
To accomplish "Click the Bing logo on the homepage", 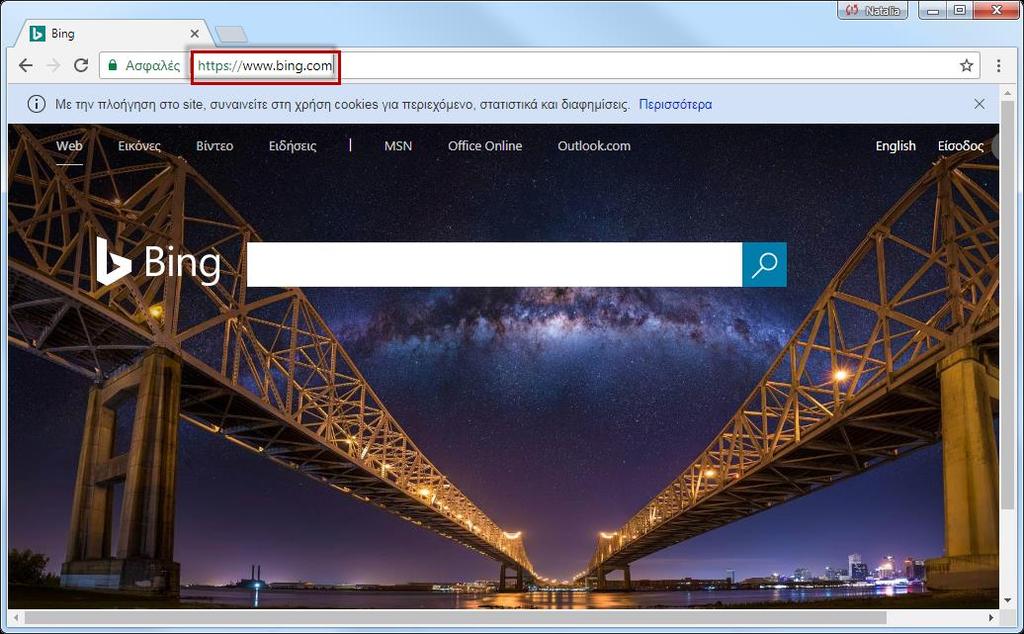I will click(x=158, y=262).
